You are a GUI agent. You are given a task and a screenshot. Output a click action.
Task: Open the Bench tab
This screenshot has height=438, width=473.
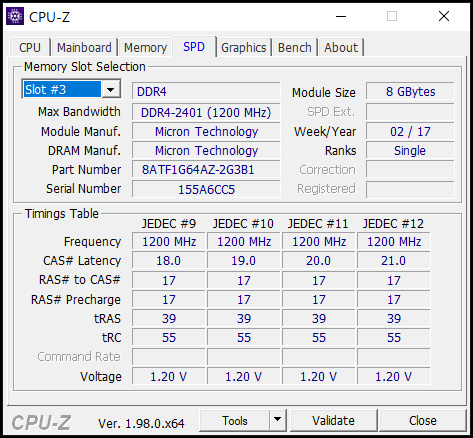295,47
